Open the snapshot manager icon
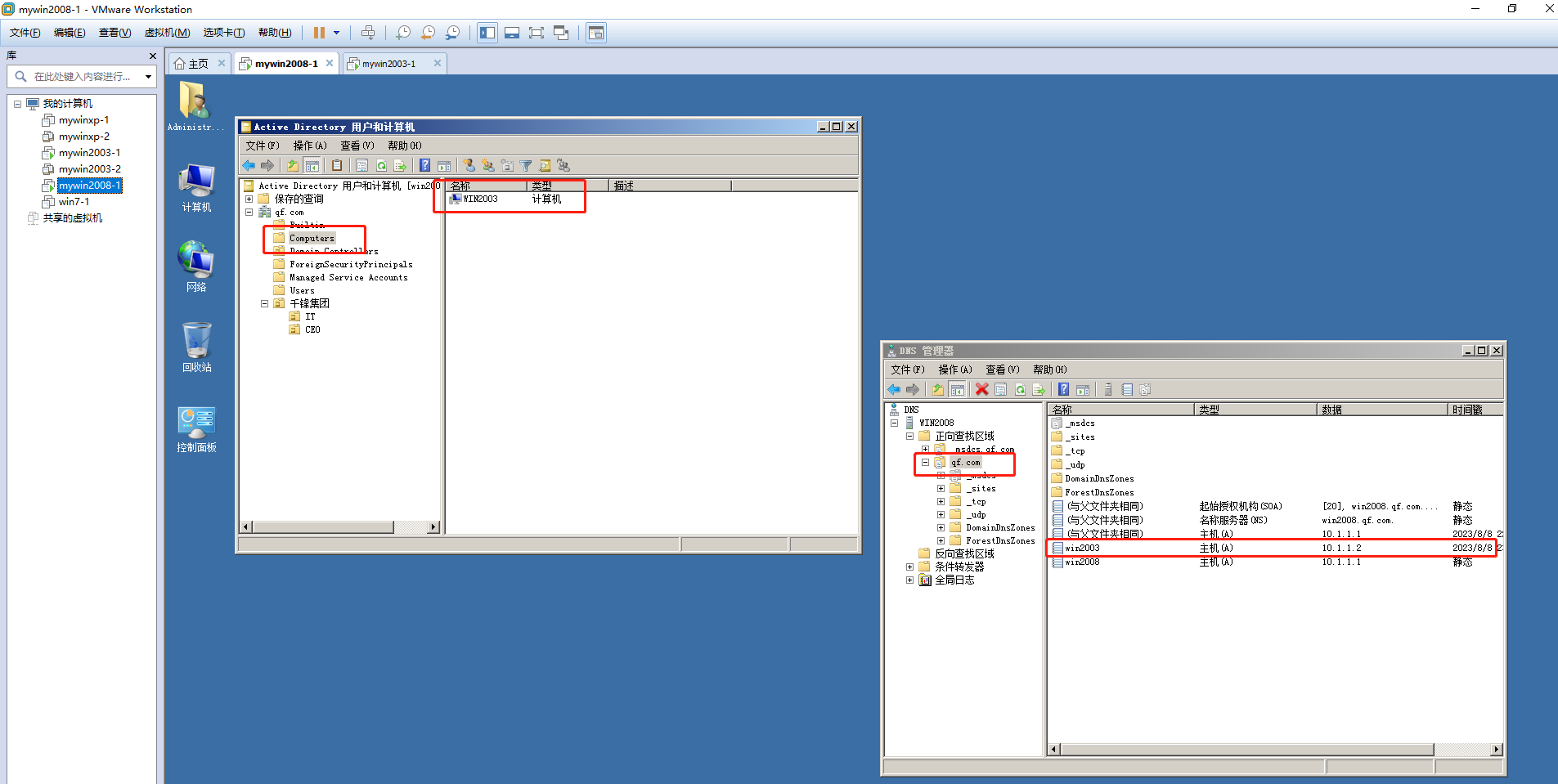 click(452, 33)
